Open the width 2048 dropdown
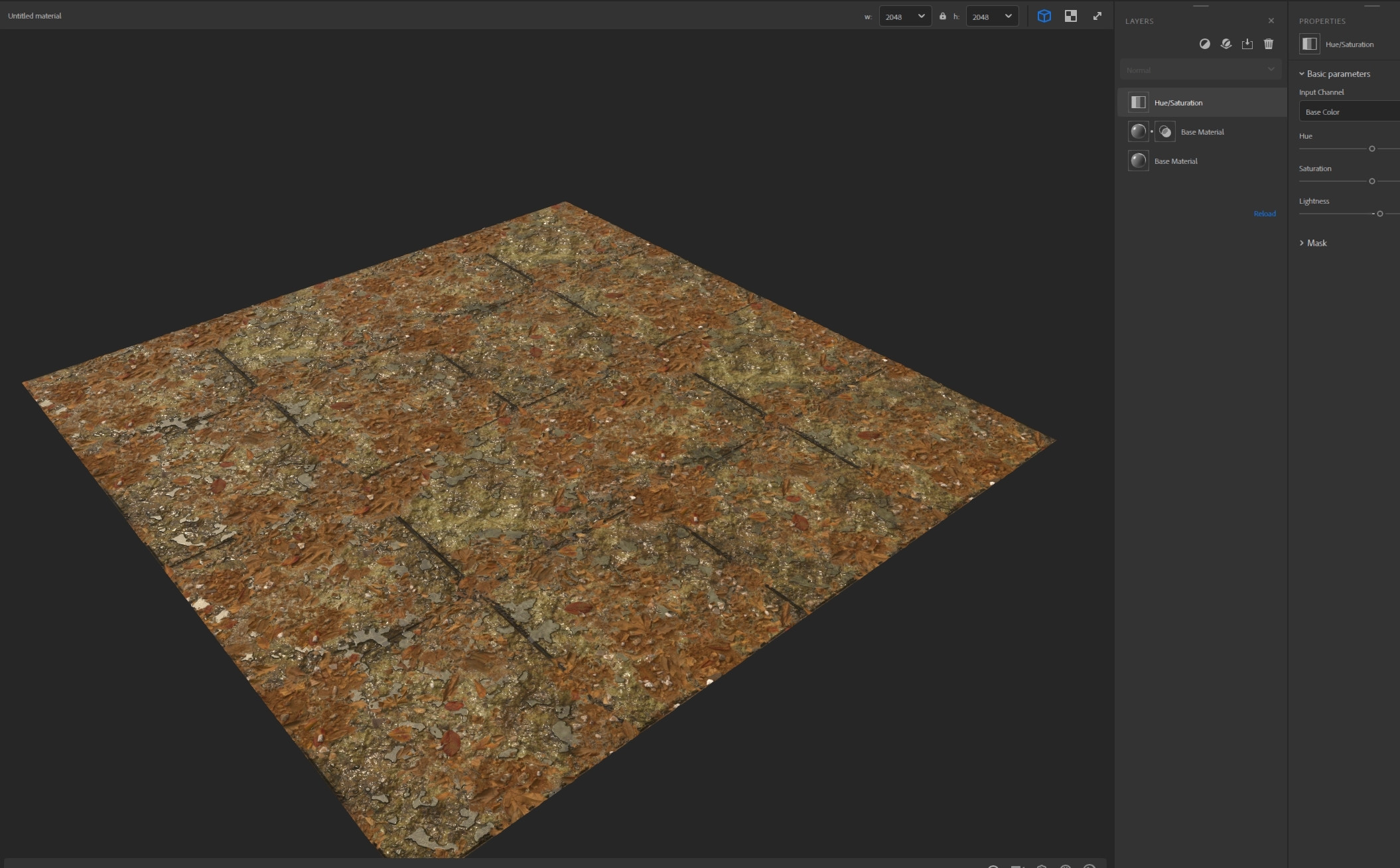The height and width of the screenshot is (868, 1400). pyautogui.click(x=905, y=17)
